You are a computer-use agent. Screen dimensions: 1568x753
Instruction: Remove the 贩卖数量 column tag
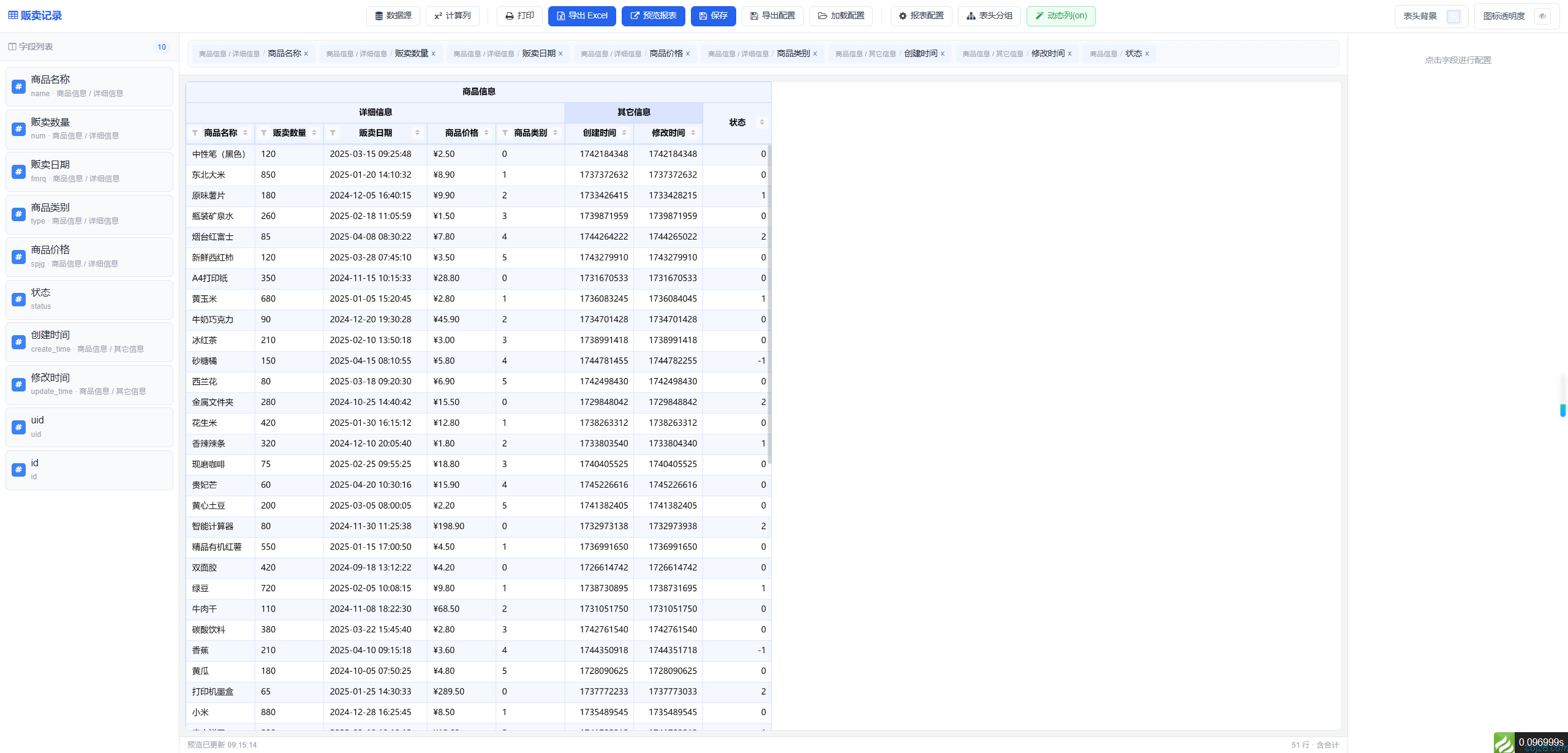click(x=433, y=54)
